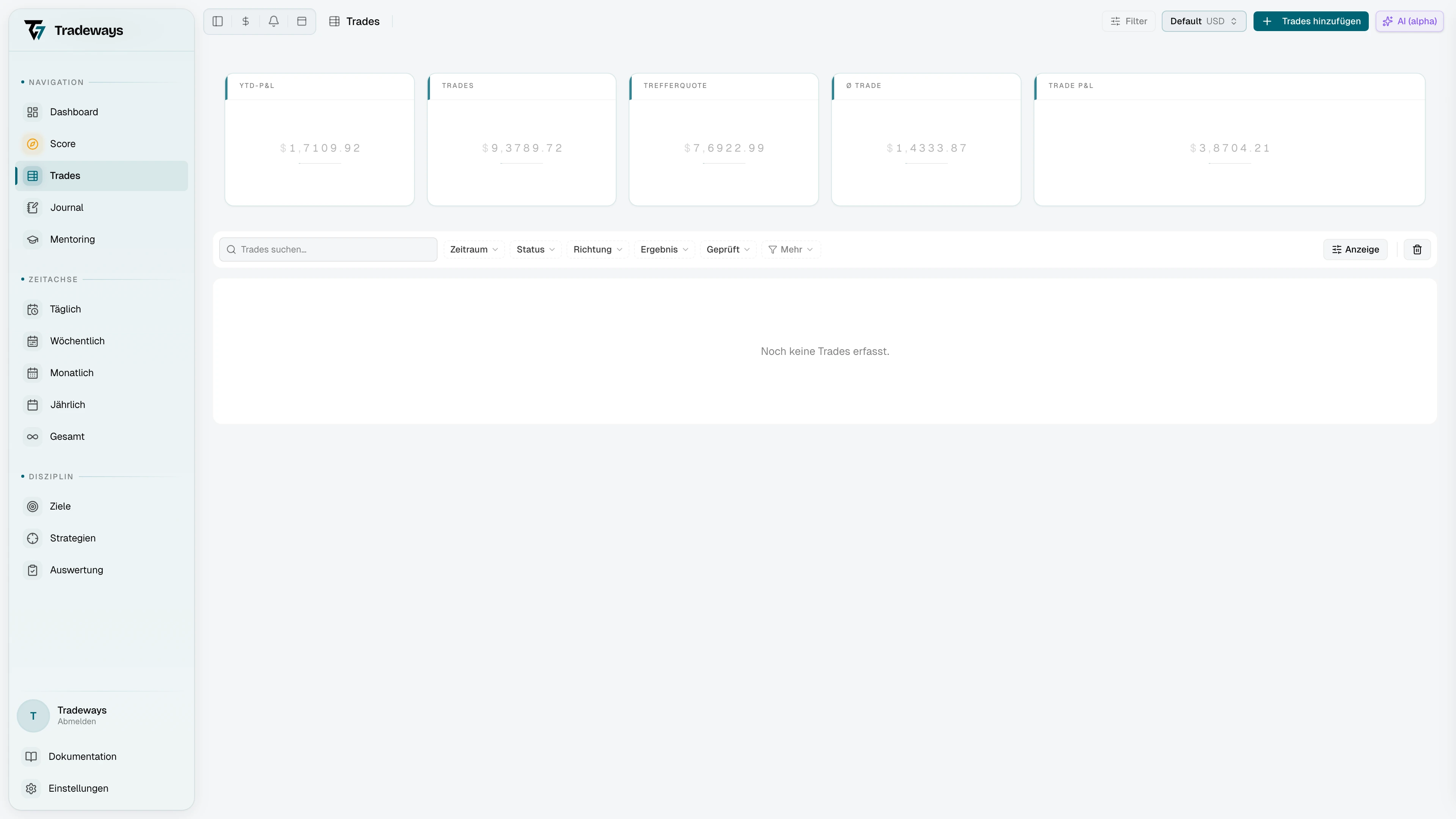
Task: Open notifications bell icon
Action: 273,22
